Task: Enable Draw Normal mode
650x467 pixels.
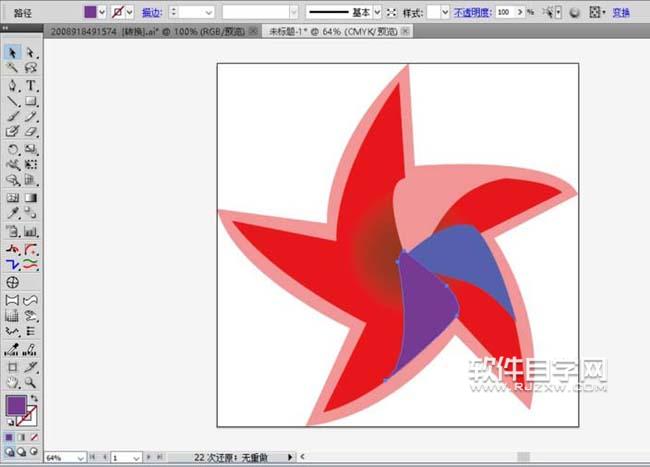Action: [9, 452]
